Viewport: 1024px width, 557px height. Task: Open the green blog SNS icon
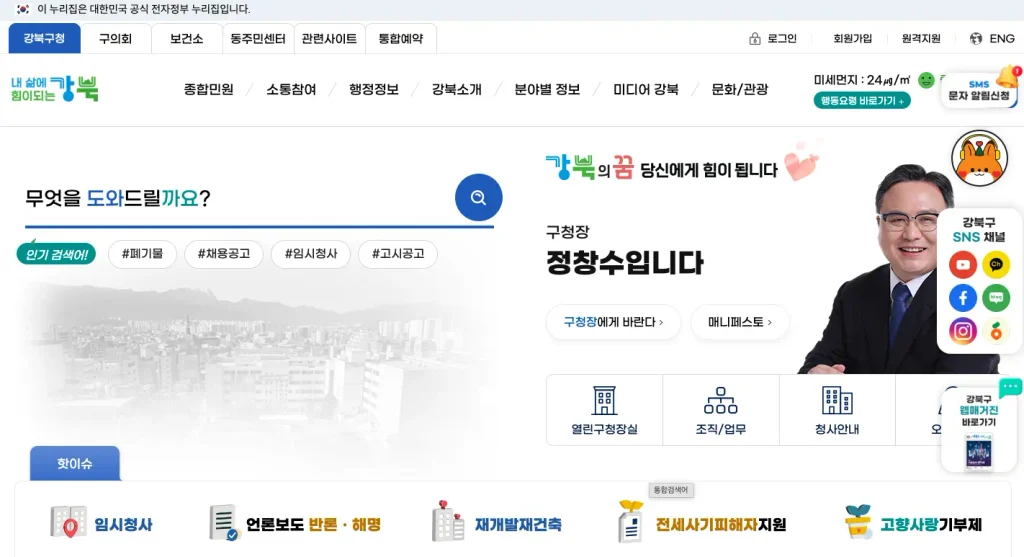pos(996,298)
